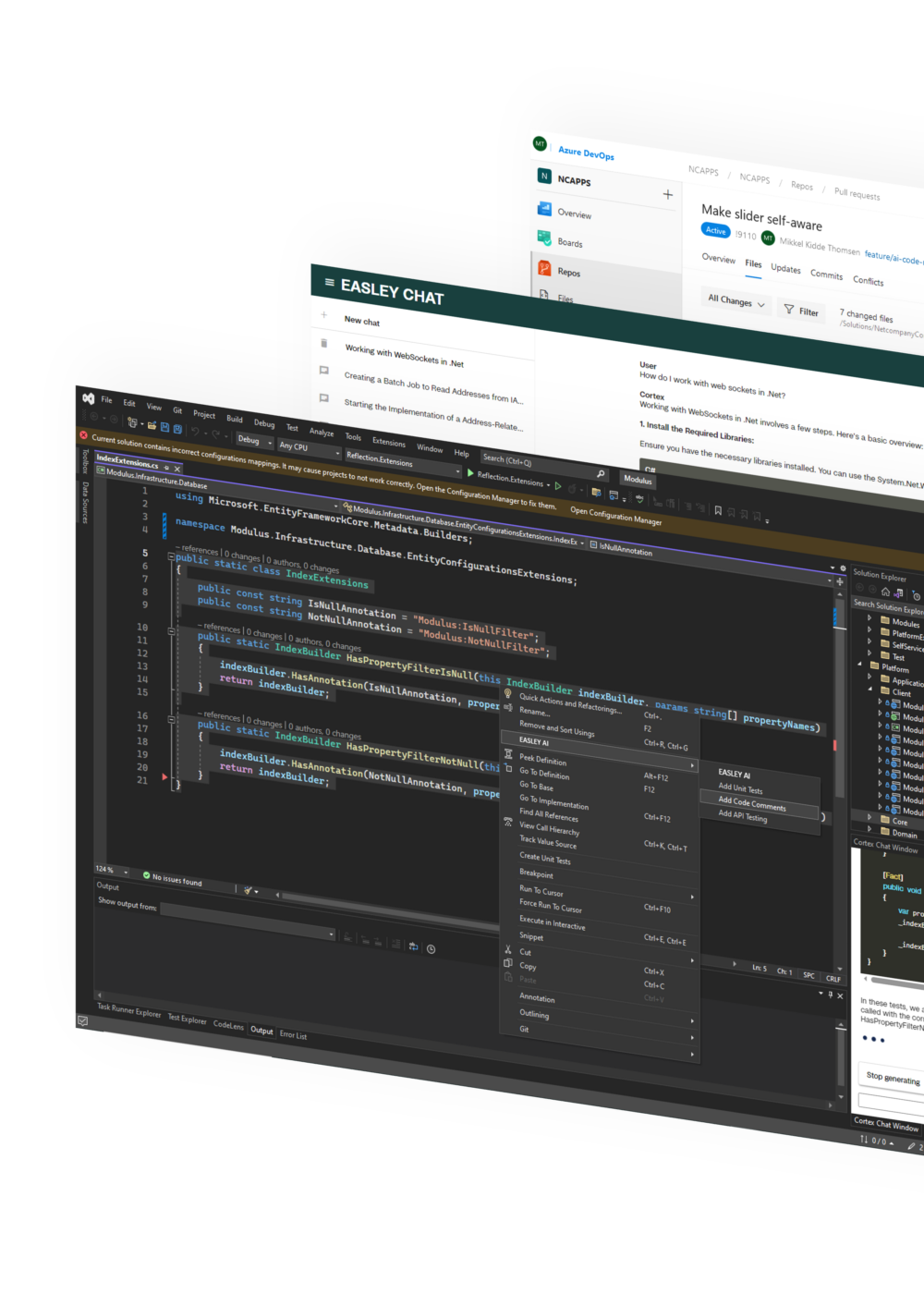This screenshot has height=1294, width=924.
Task: Select Add Code Comments in Easley AI submenu
Action: 752,804
